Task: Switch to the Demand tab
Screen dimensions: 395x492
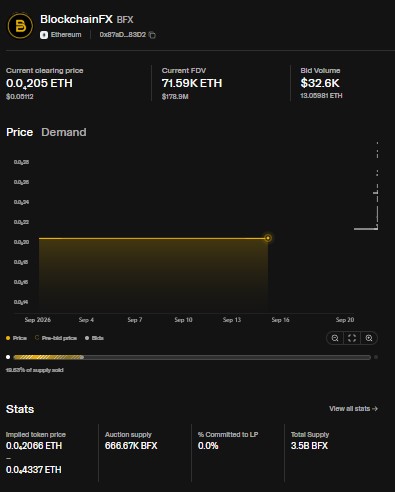Action: 64,132
